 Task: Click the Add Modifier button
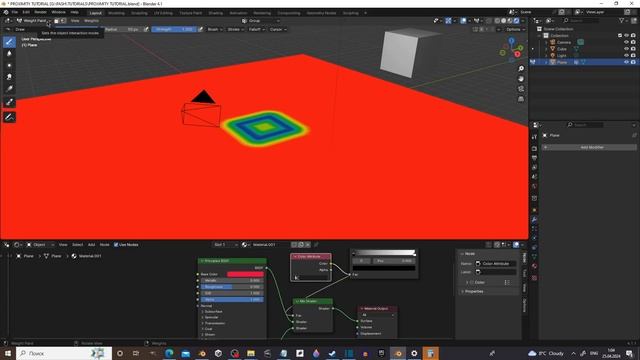point(589,147)
